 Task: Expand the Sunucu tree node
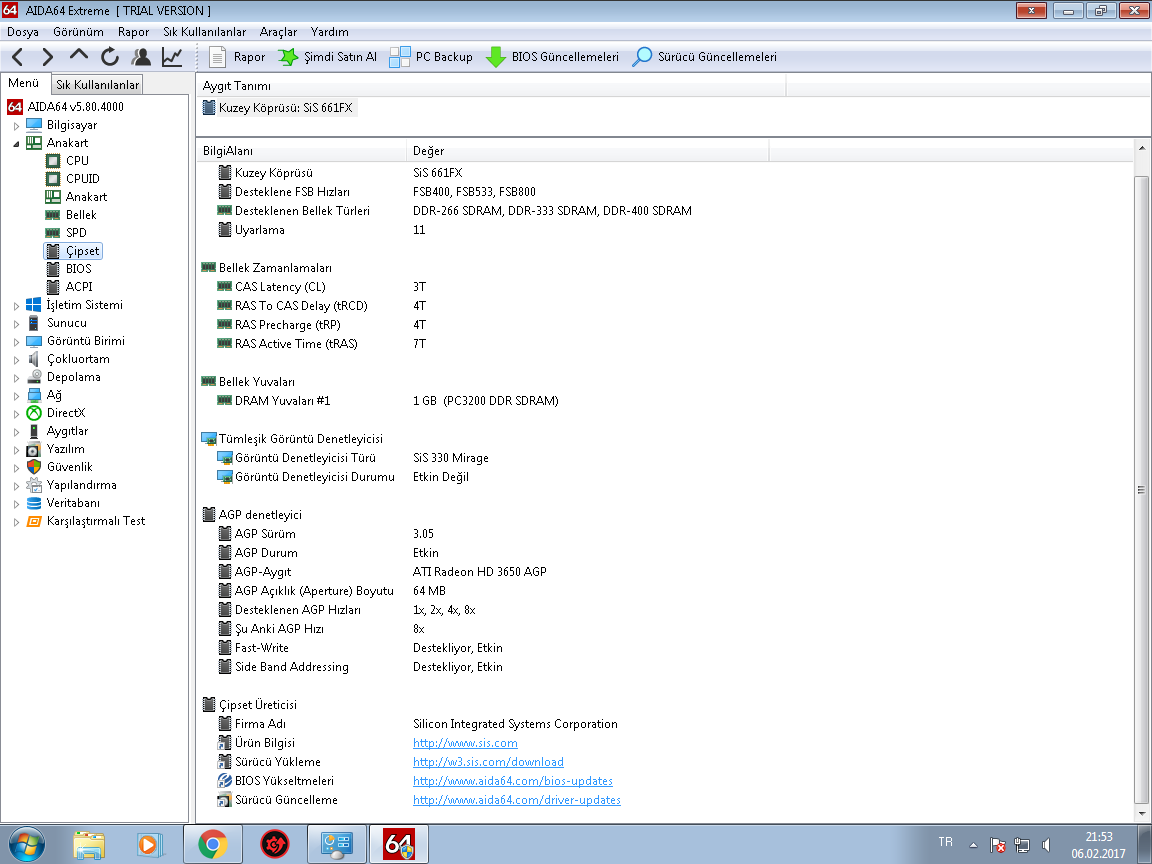point(16,323)
